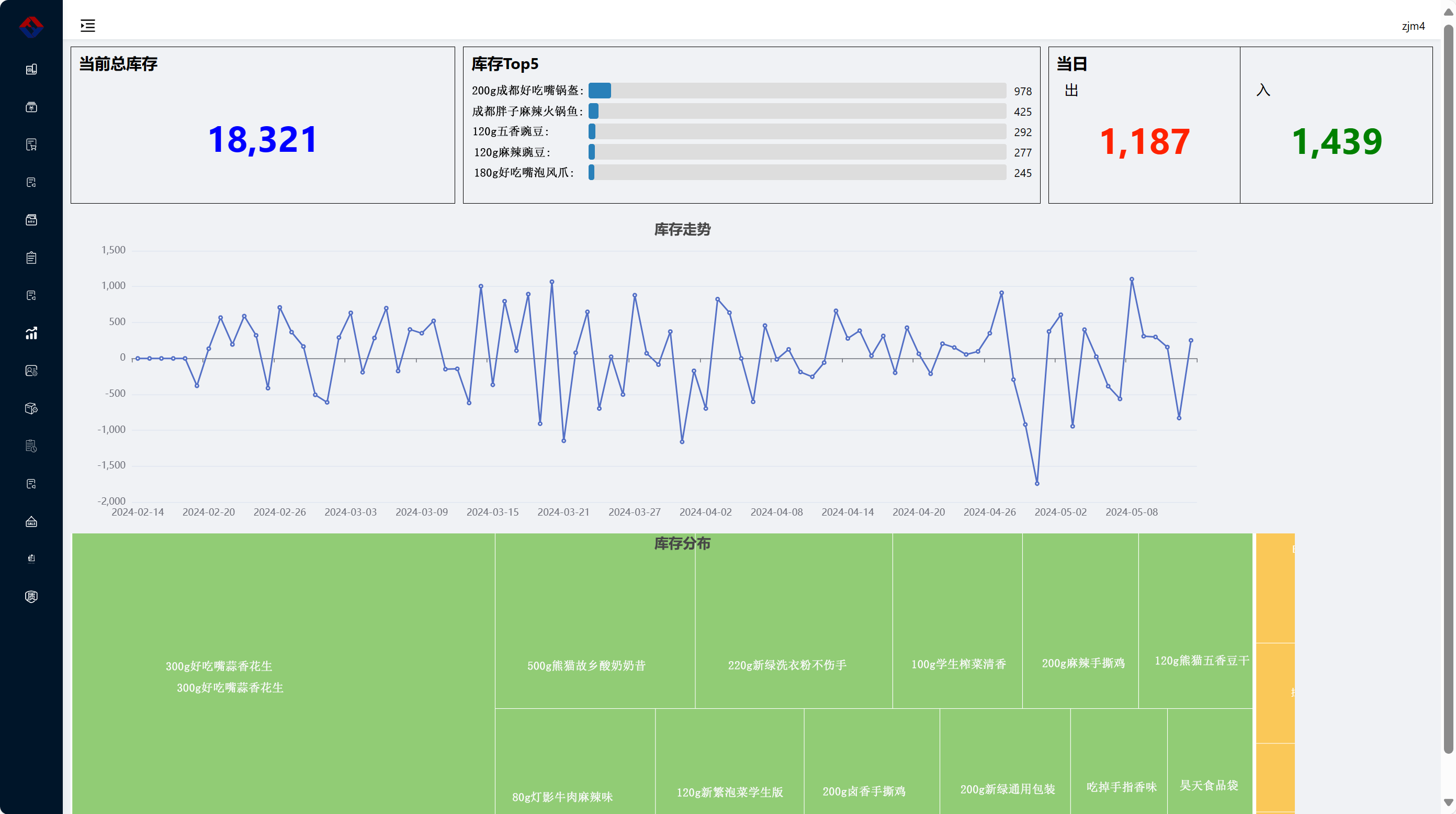Open the yen wallet sidebar icon
1456x814 pixels.
31,107
